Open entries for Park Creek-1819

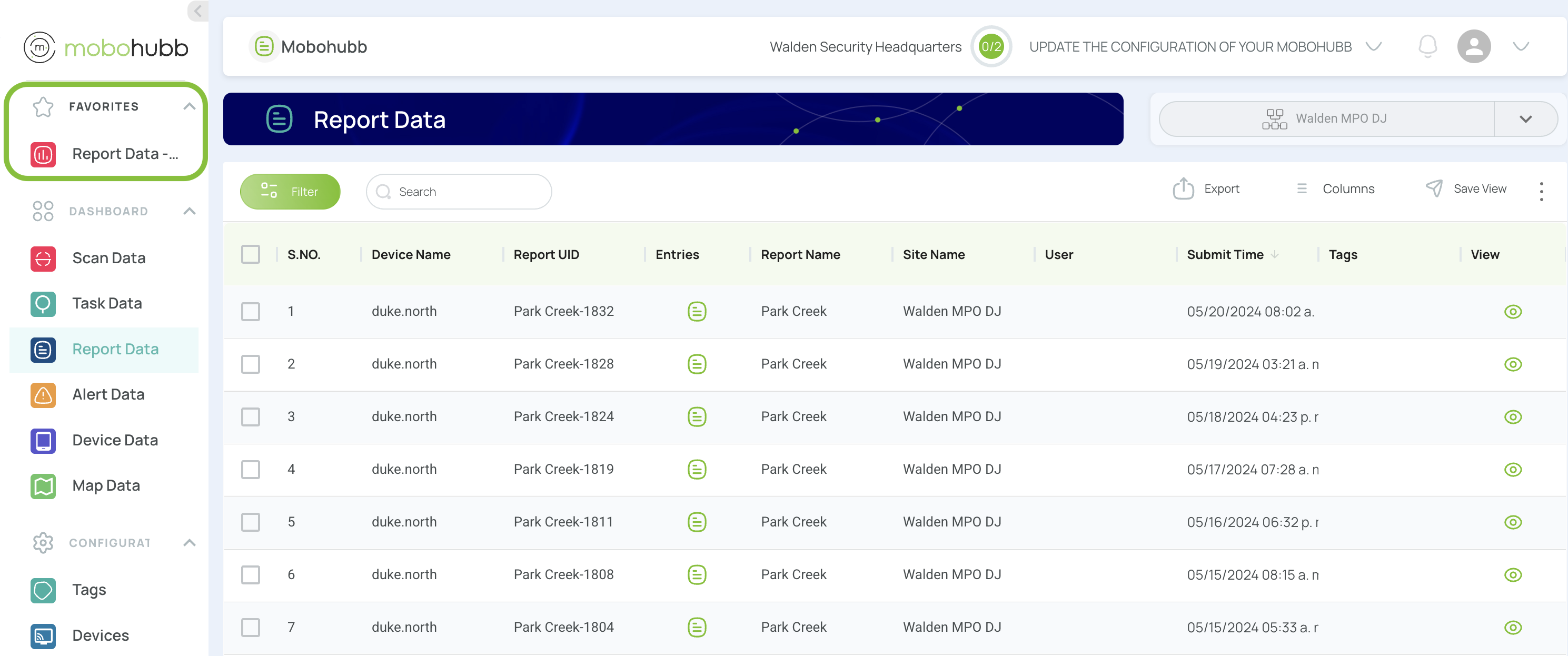coord(697,470)
